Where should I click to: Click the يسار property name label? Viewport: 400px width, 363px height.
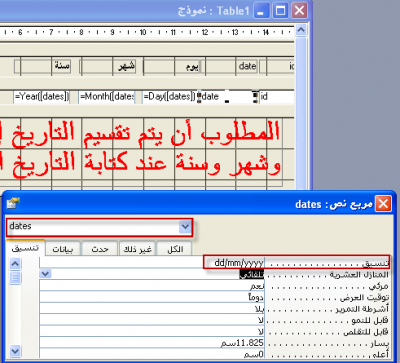[x=379, y=343]
